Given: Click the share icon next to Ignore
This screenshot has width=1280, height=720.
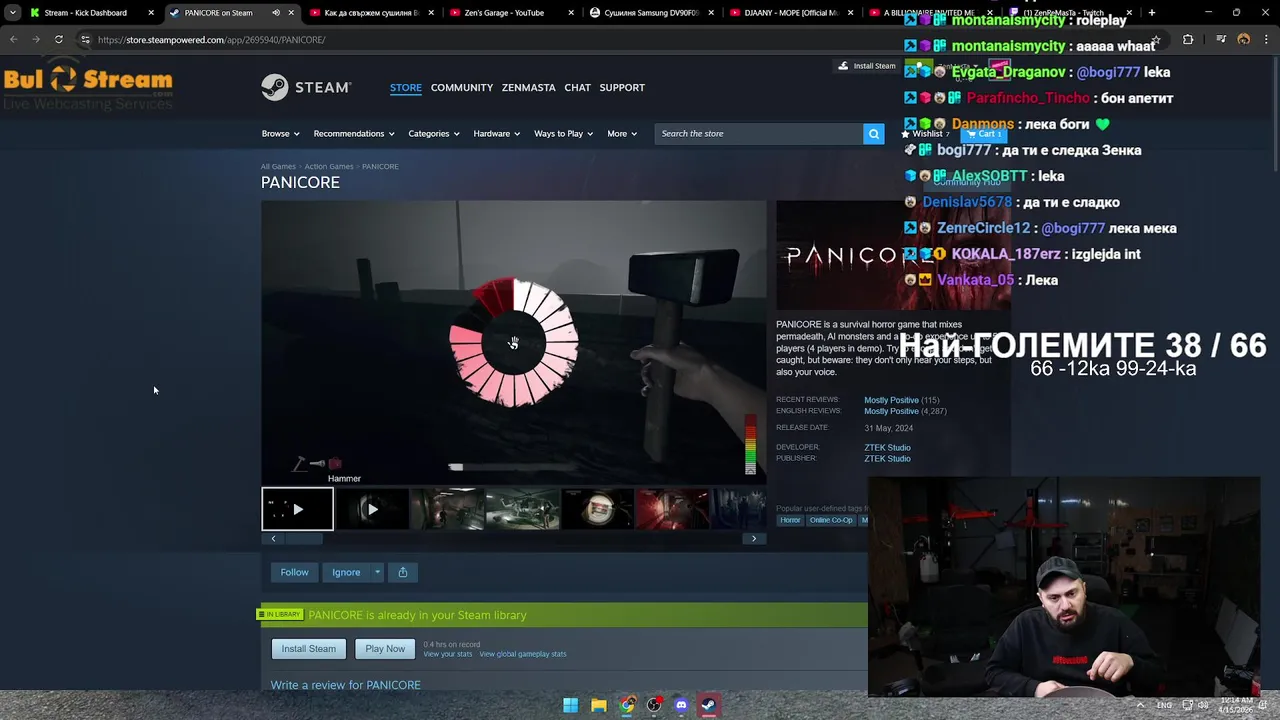Looking at the screenshot, I should (x=403, y=572).
